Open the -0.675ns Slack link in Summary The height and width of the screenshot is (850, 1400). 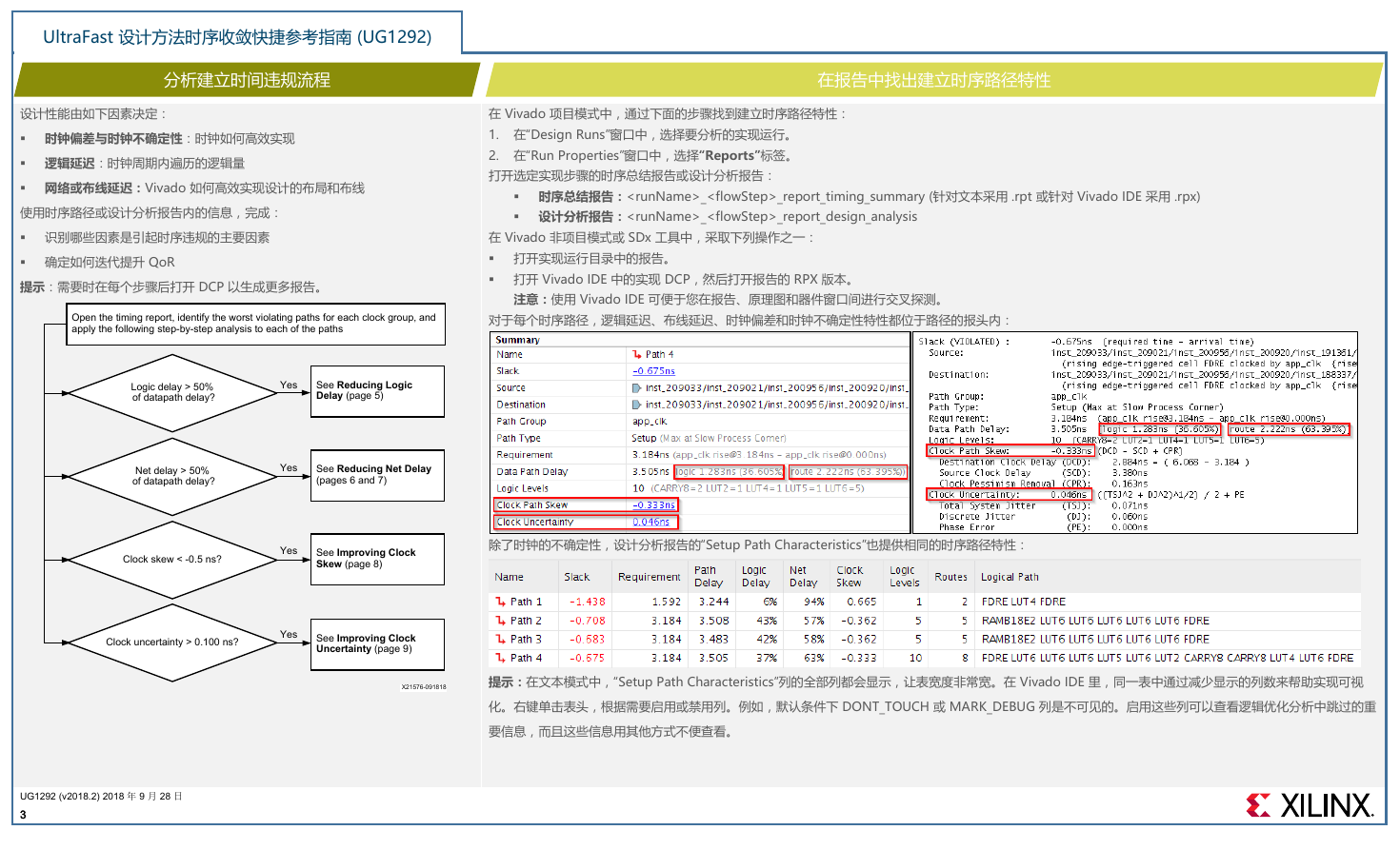653,371
